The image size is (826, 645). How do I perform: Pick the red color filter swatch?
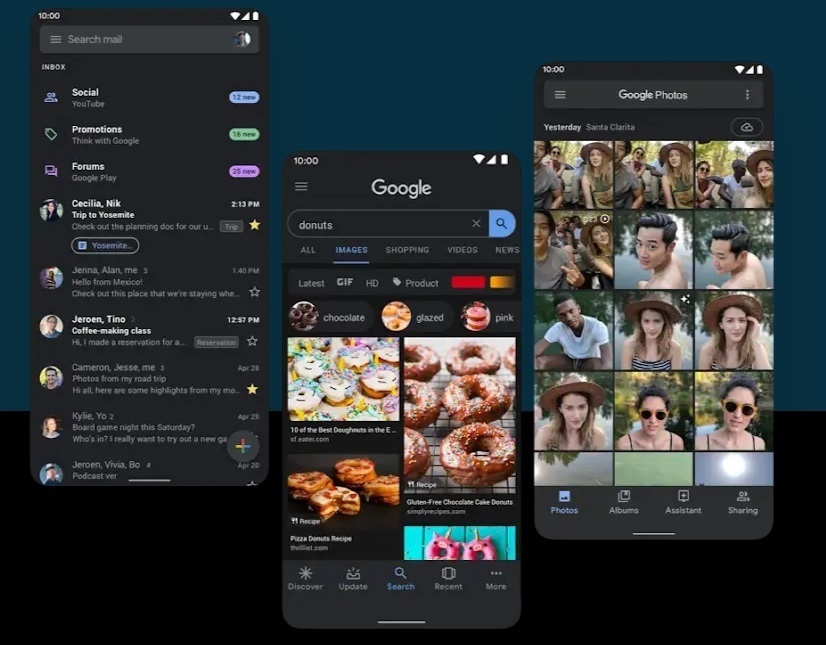(468, 283)
